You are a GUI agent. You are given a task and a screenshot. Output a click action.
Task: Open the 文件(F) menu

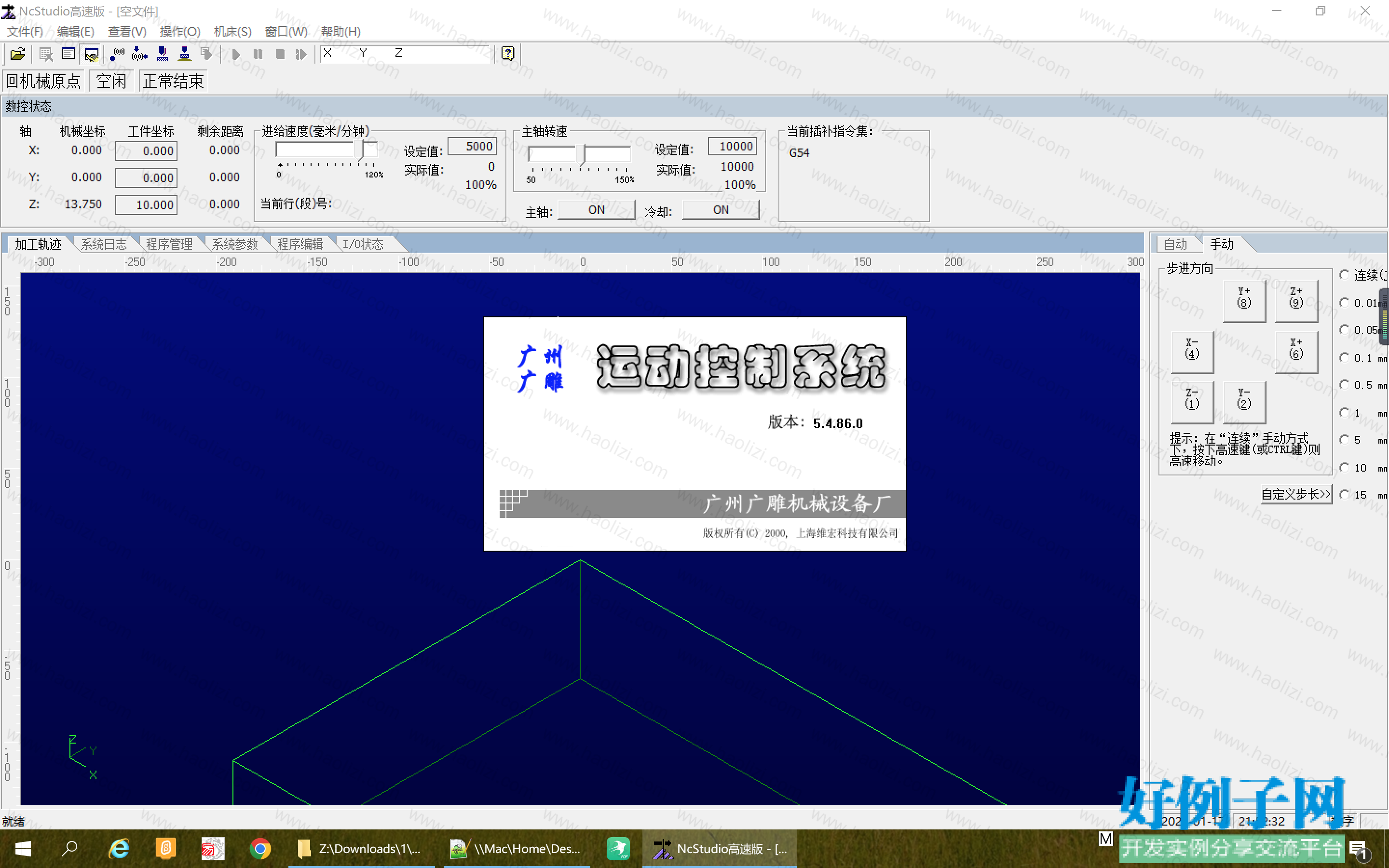[x=25, y=31]
